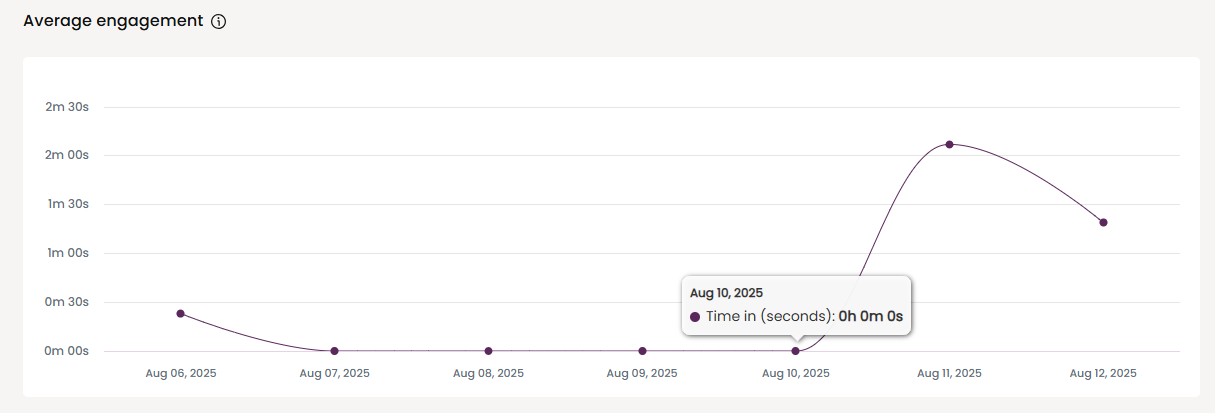Select the Aug 07, 2025 data point
The image size is (1215, 413).
[334, 351]
